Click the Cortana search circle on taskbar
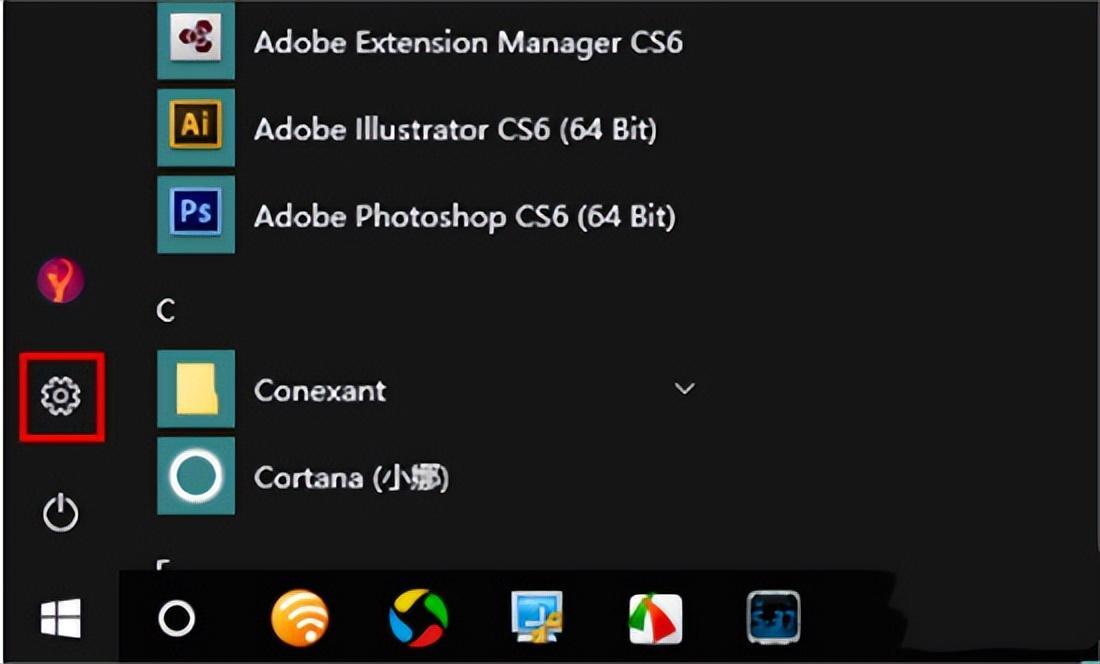The width and height of the screenshot is (1100, 664). [177, 619]
